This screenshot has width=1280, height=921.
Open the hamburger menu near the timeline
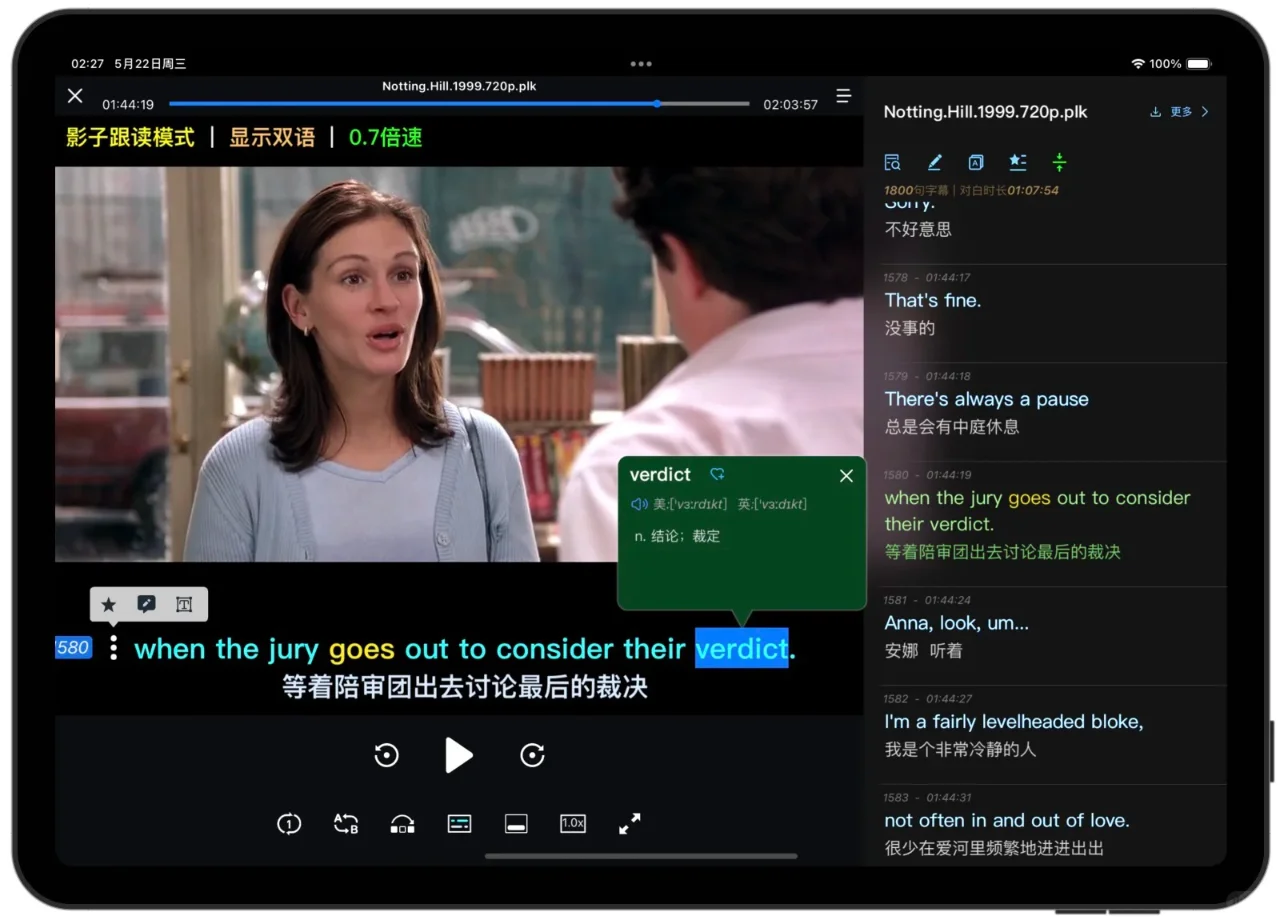(843, 96)
